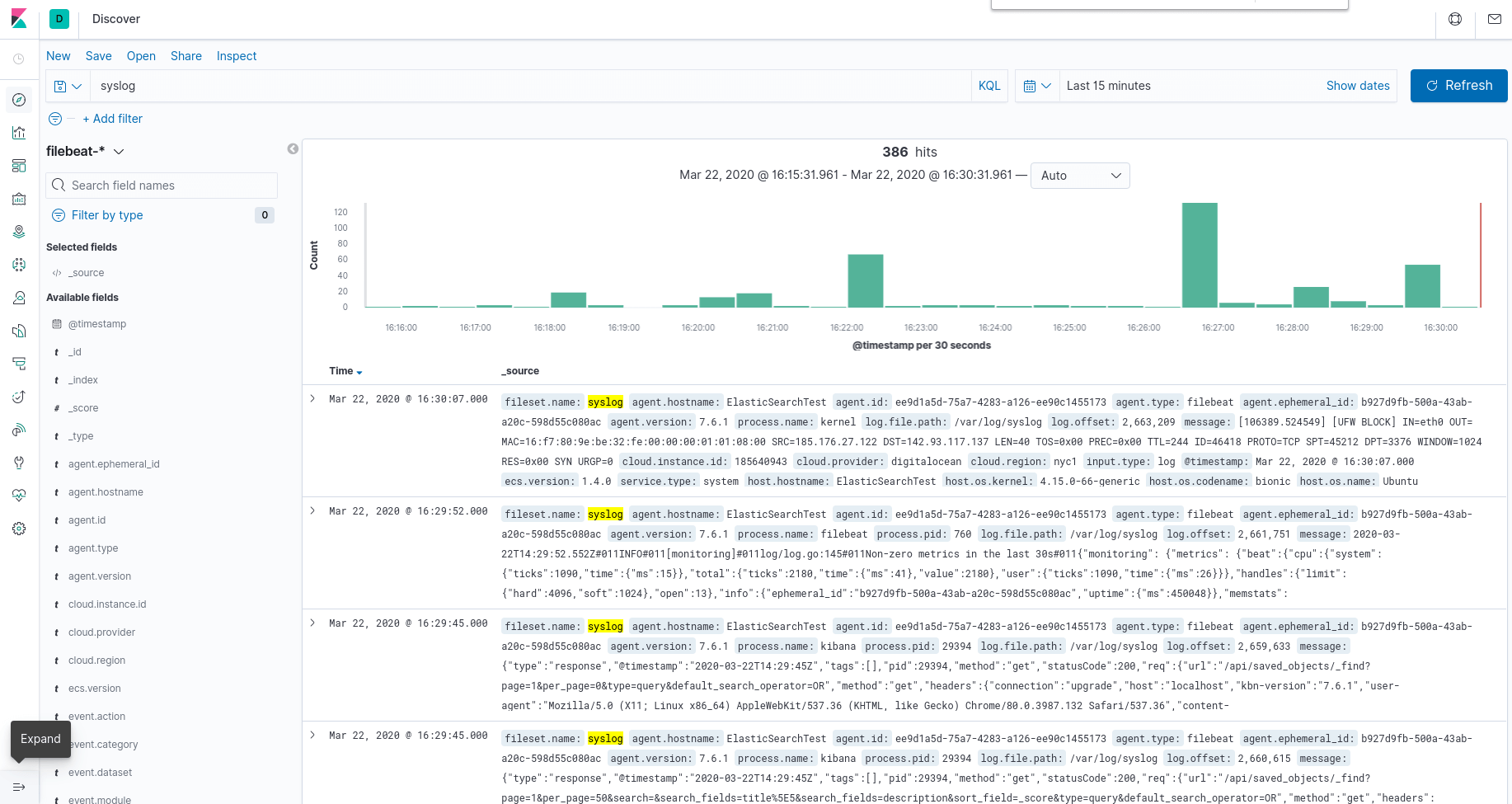Open the date quick menu calendar
Screen dimensions: 1512x804
[x=1037, y=86]
